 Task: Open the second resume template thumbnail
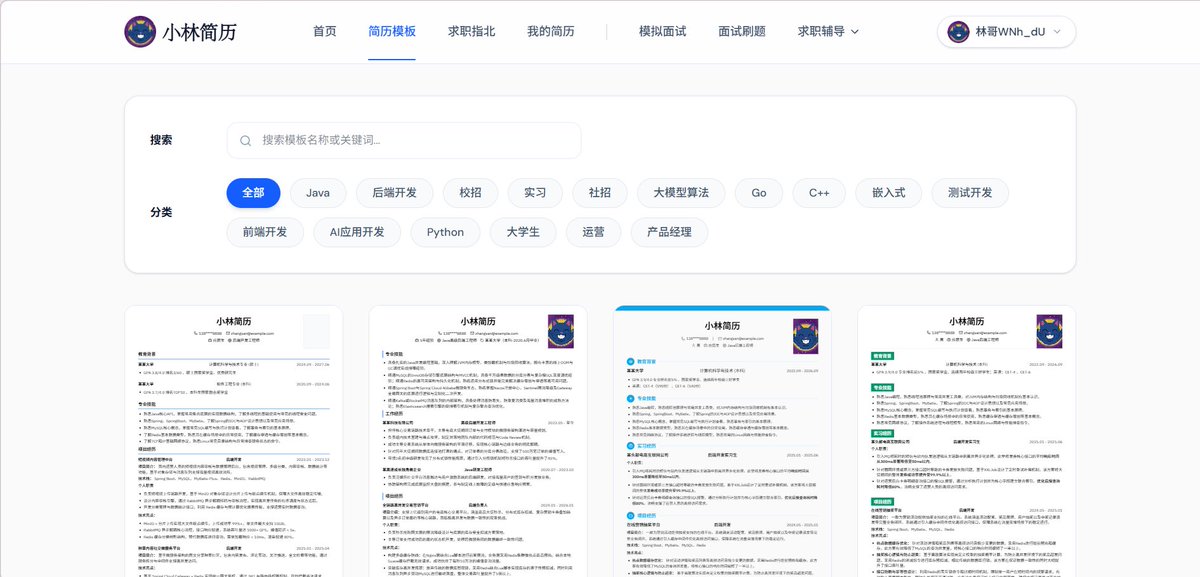coord(478,441)
